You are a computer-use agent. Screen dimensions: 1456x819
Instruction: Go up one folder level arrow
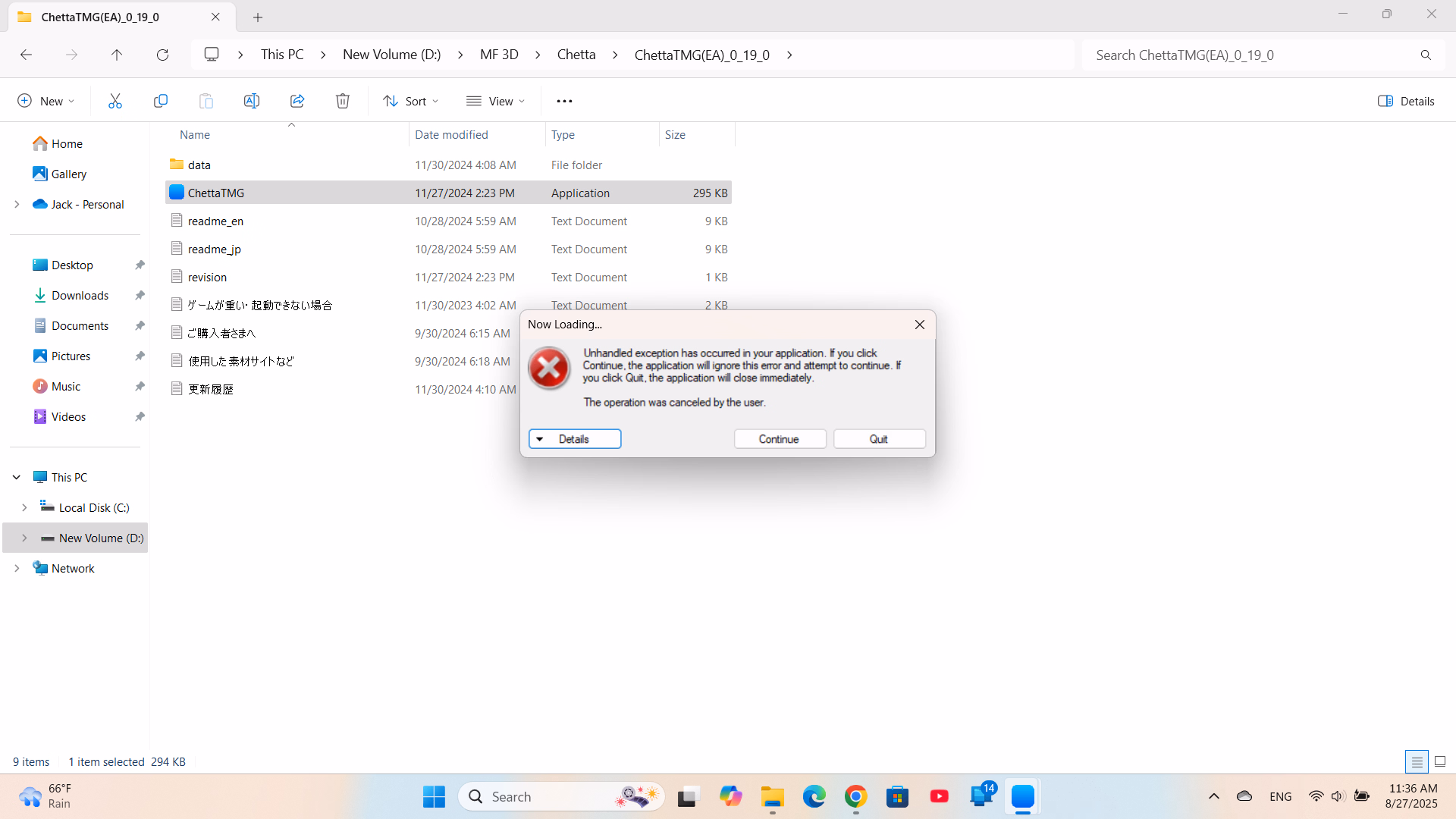(117, 55)
